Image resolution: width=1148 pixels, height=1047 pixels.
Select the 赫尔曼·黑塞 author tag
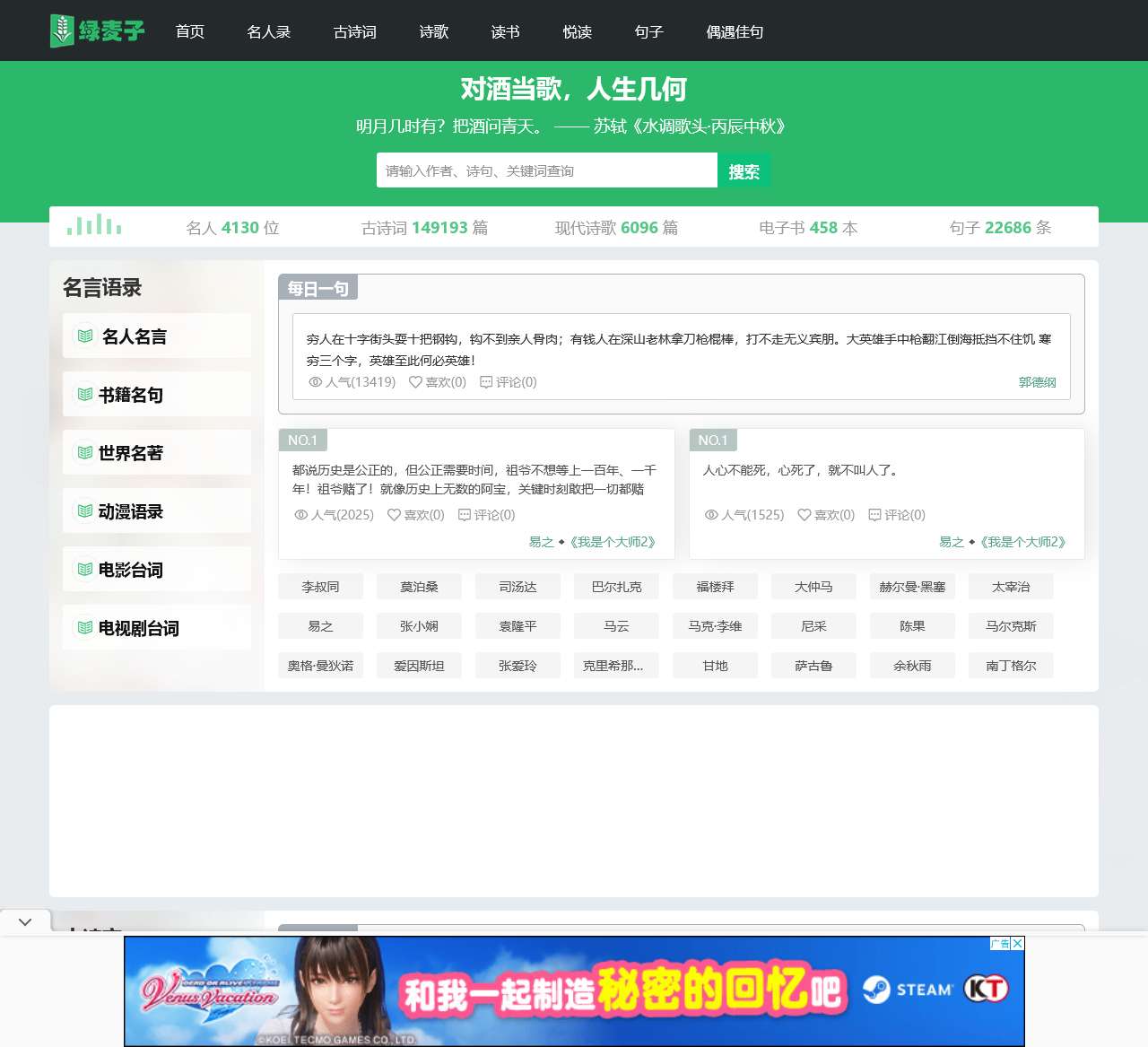click(x=912, y=587)
